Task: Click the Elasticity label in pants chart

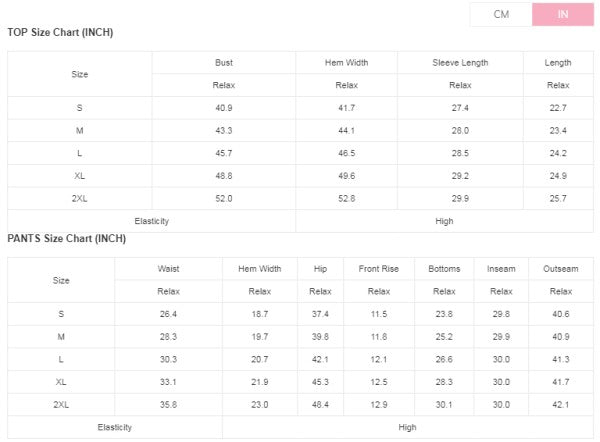Action: [114, 428]
